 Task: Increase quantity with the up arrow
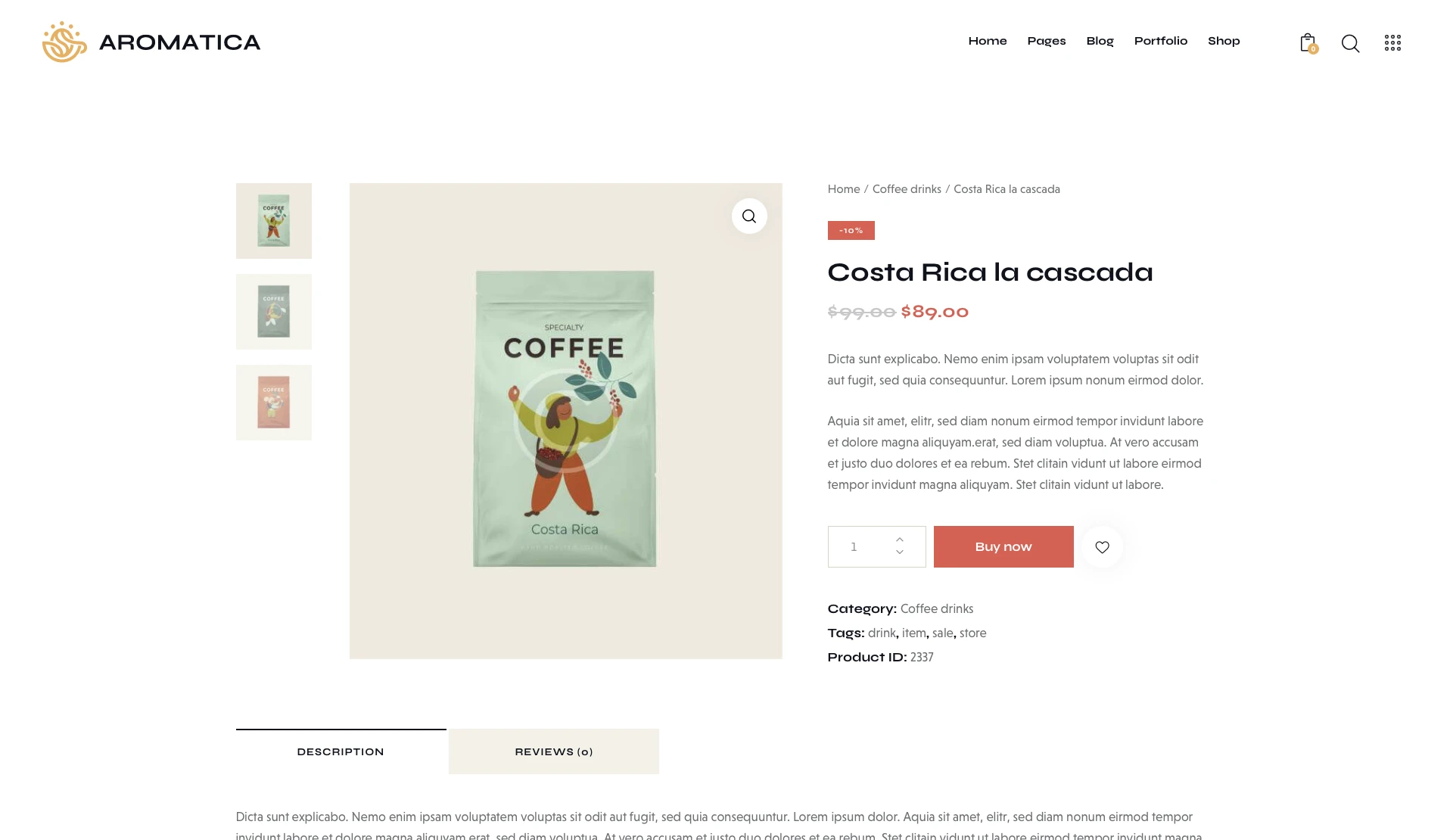tap(900, 540)
